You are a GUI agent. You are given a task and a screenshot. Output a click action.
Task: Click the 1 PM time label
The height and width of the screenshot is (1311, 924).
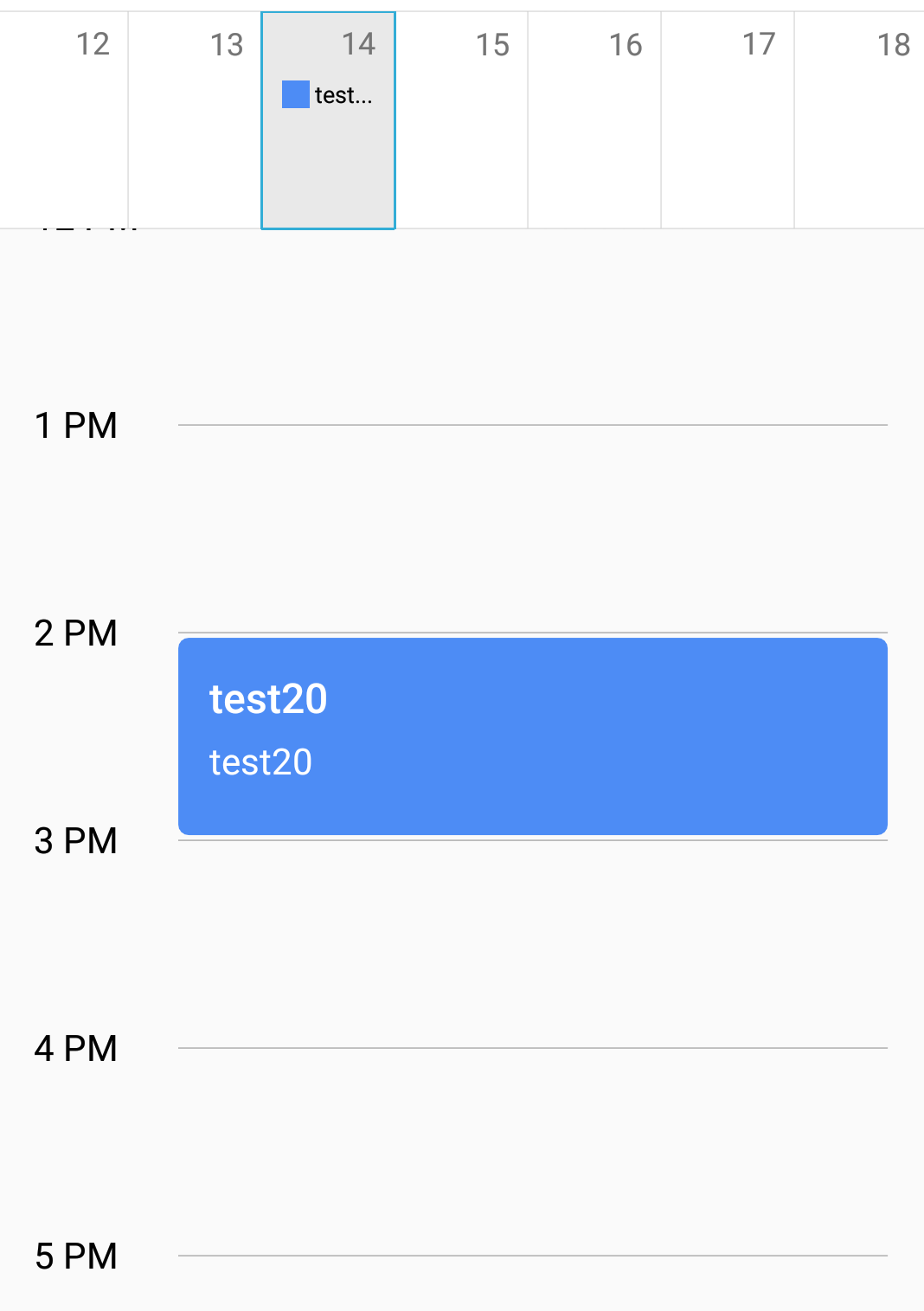pos(76,426)
